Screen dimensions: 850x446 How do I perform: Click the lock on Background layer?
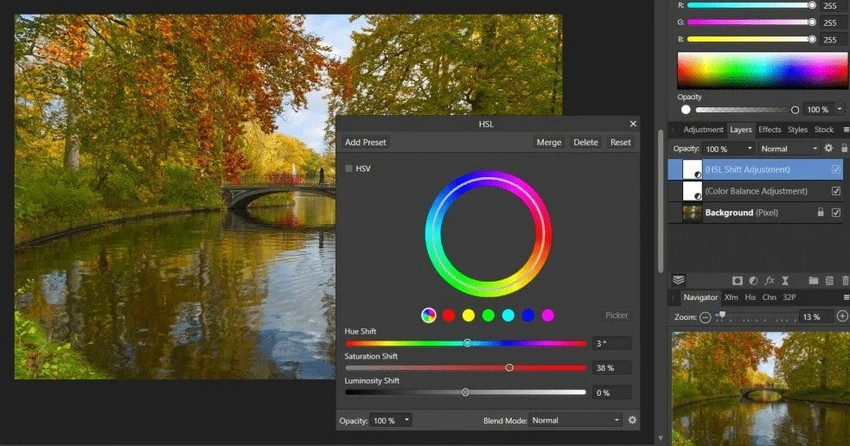point(821,212)
